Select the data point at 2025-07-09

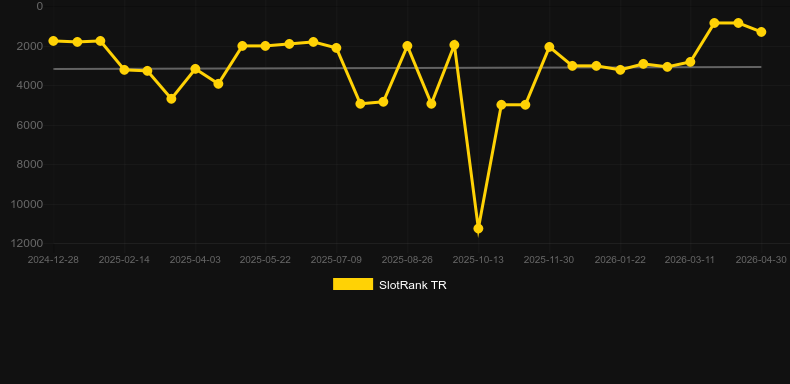337,48
